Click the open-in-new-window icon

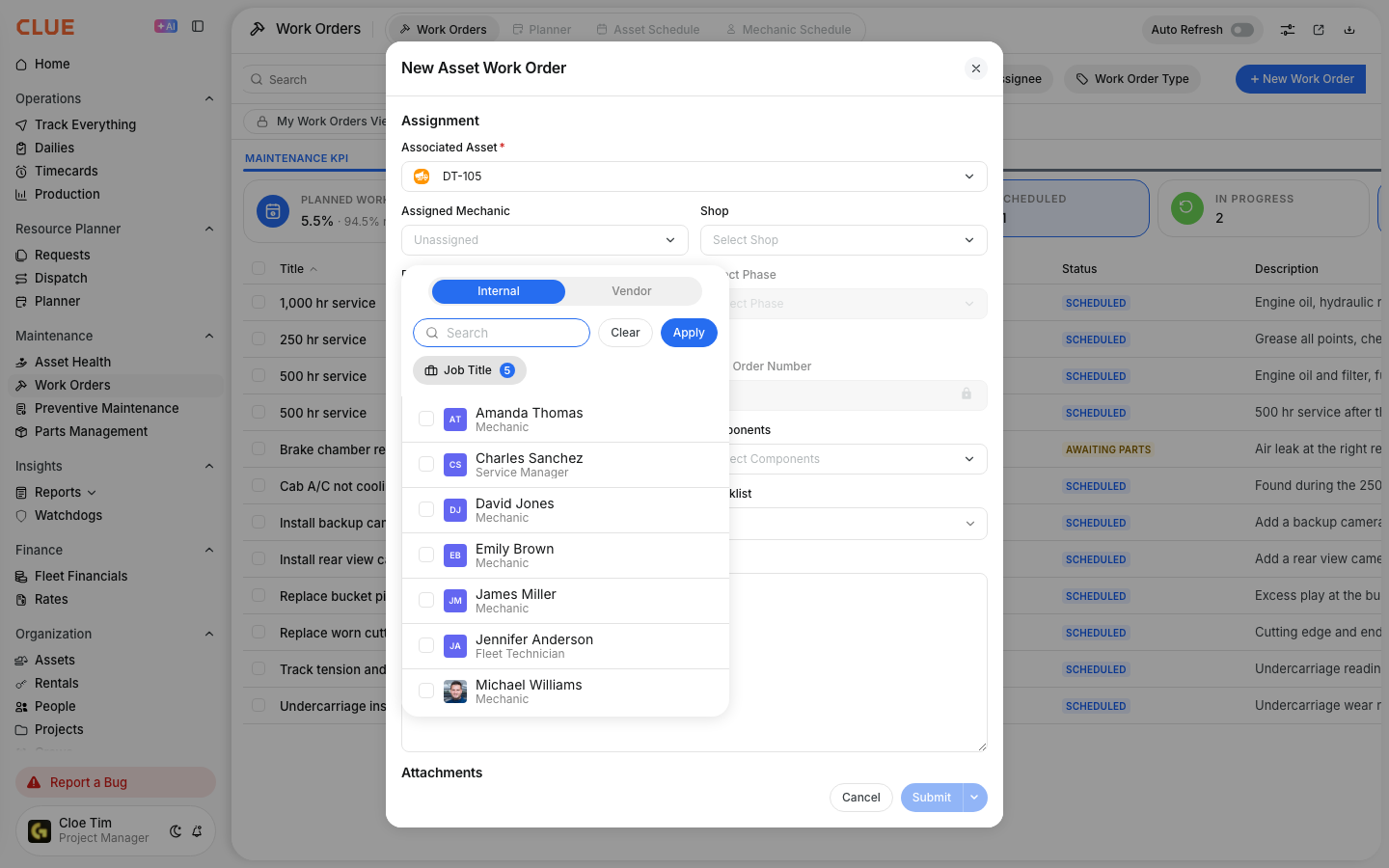point(1319,30)
